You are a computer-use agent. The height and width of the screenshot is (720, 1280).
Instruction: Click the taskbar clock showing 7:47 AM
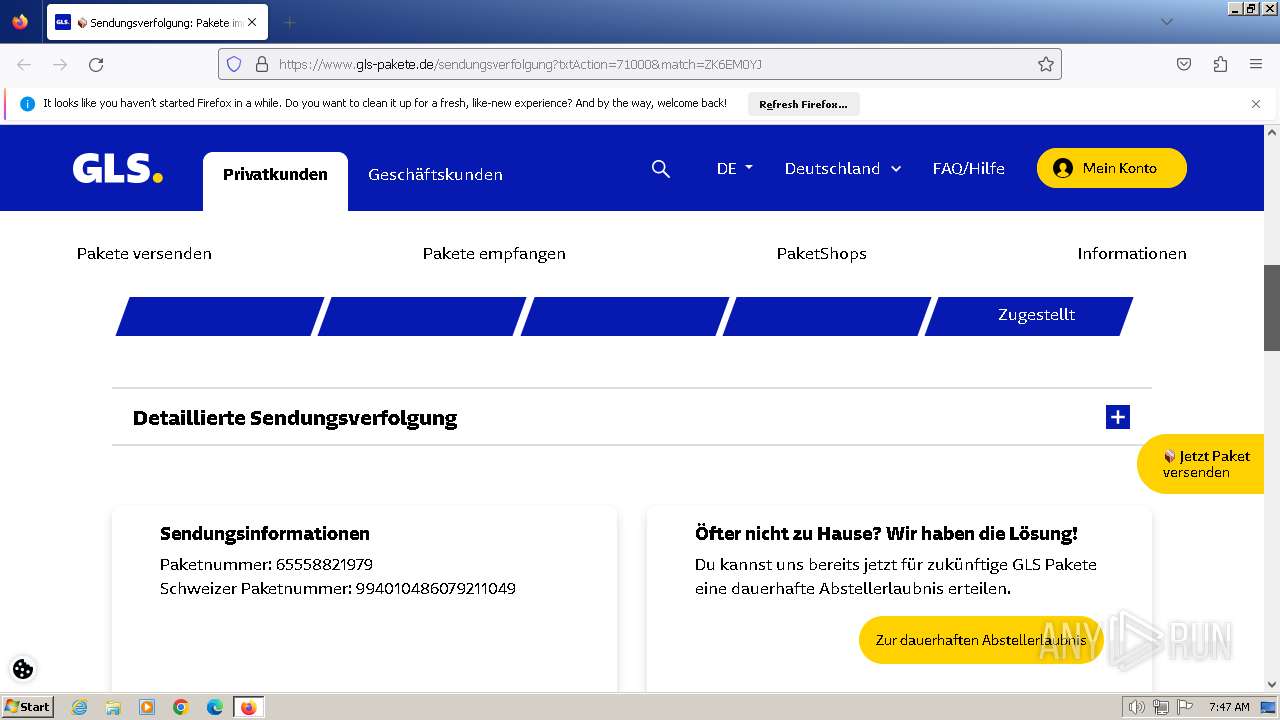pyautogui.click(x=1229, y=707)
